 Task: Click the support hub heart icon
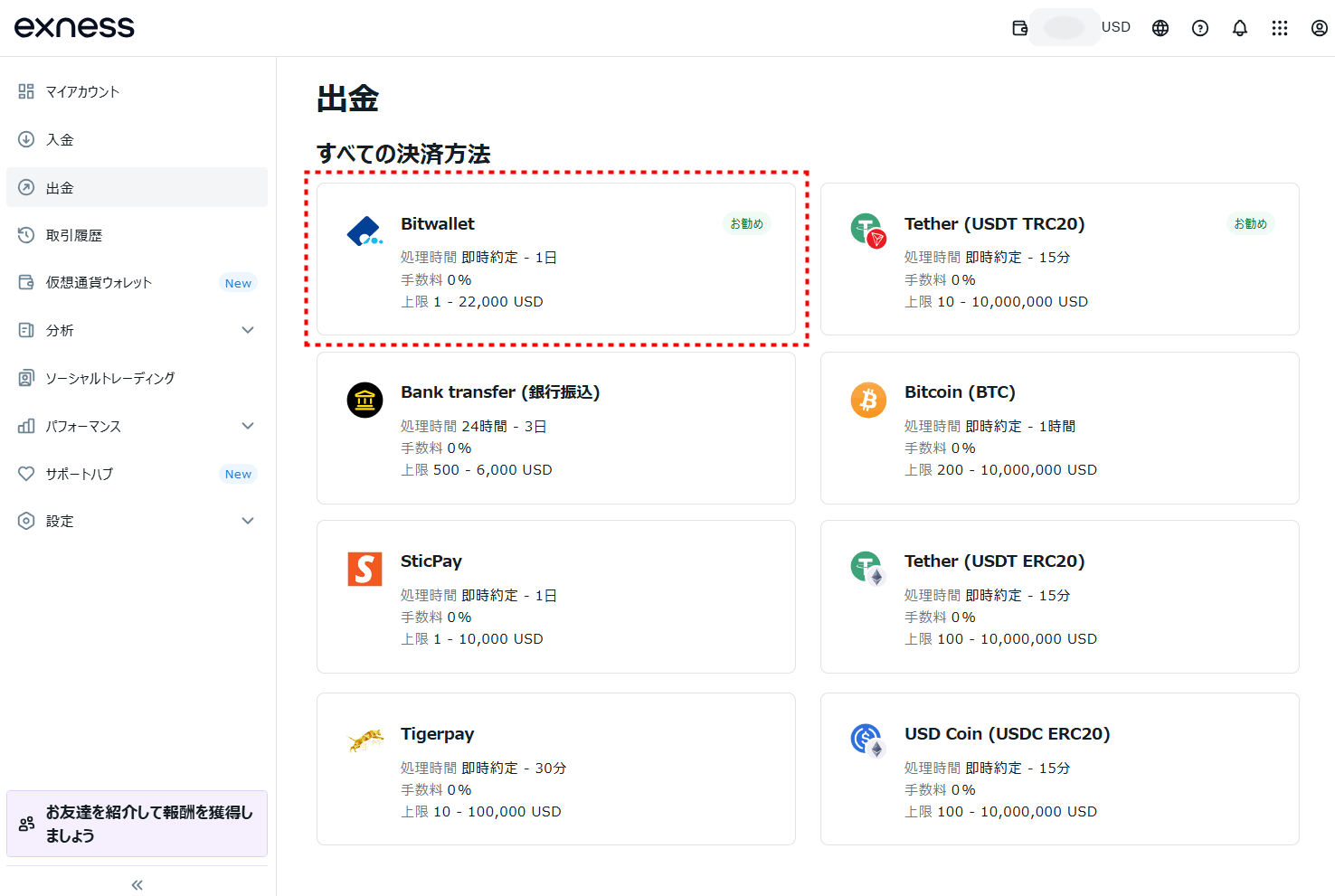coord(26,474)
